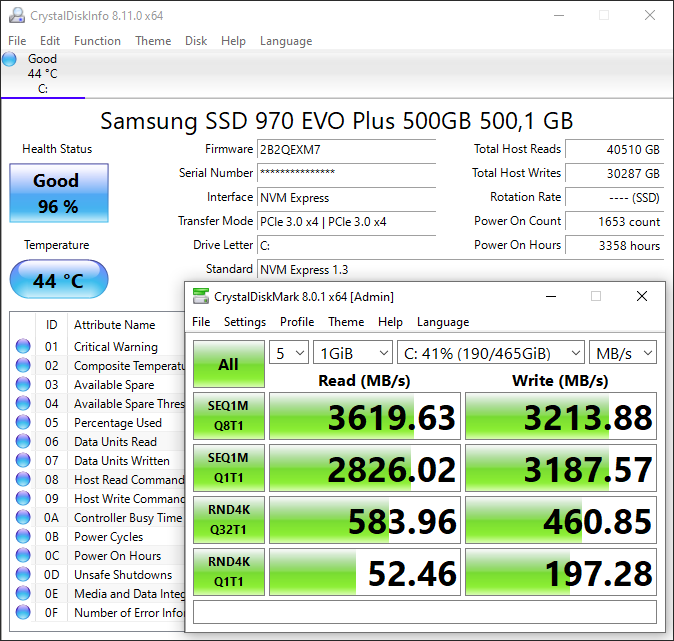Click the Interface field NVM Express

click(346, 197)
